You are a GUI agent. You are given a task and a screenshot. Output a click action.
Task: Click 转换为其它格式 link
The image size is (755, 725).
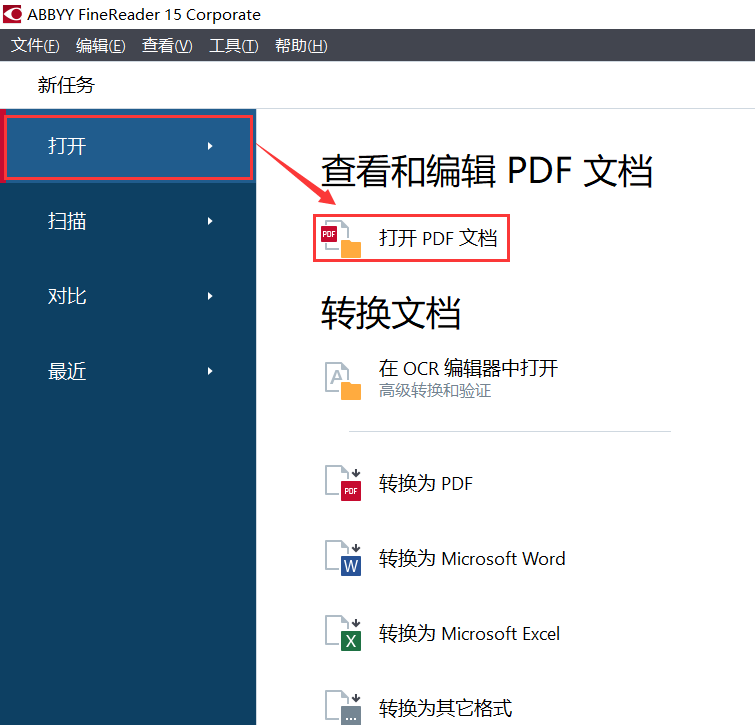pos(445,708)
